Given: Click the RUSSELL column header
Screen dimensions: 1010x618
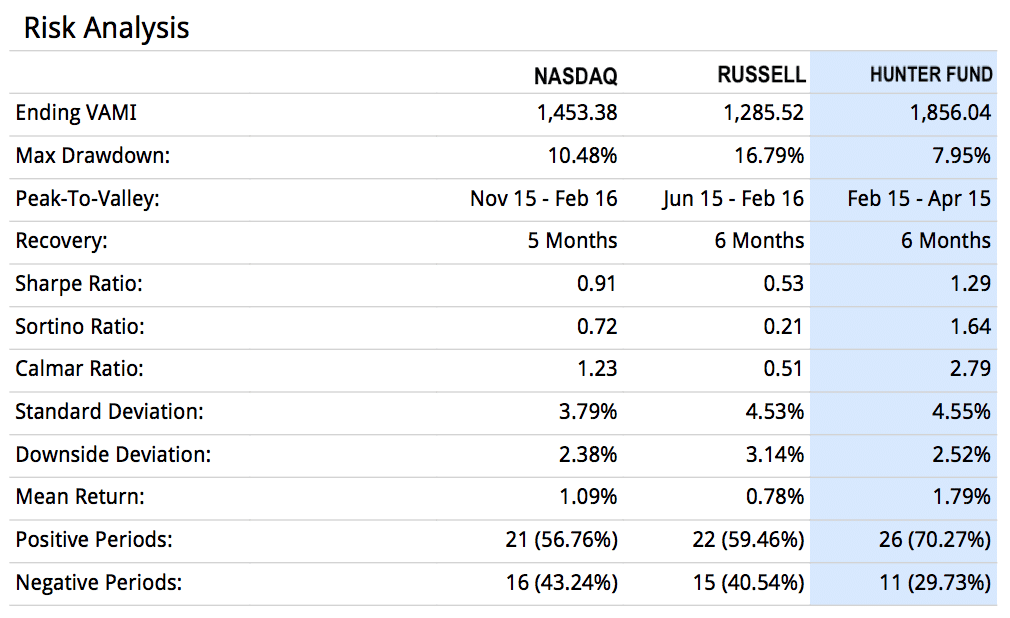Looking at the screenshot, I should click(761, 75).
